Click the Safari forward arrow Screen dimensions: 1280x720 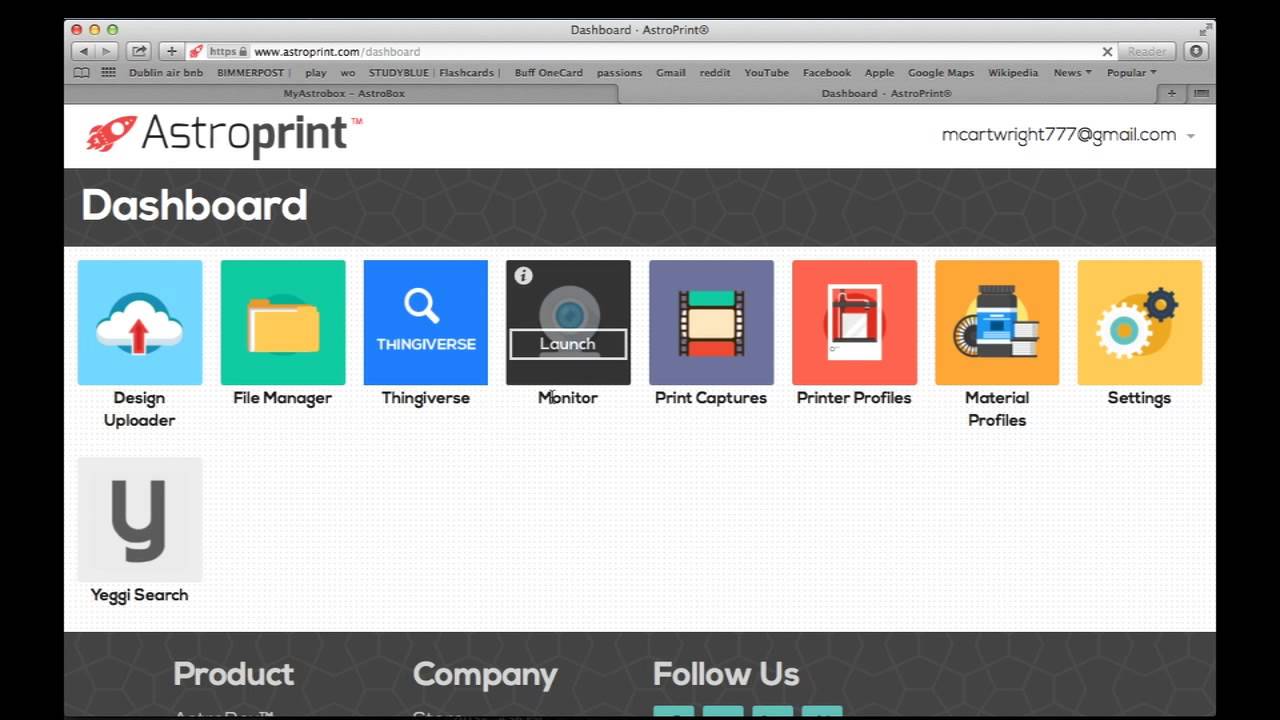(x=106, y=51)
